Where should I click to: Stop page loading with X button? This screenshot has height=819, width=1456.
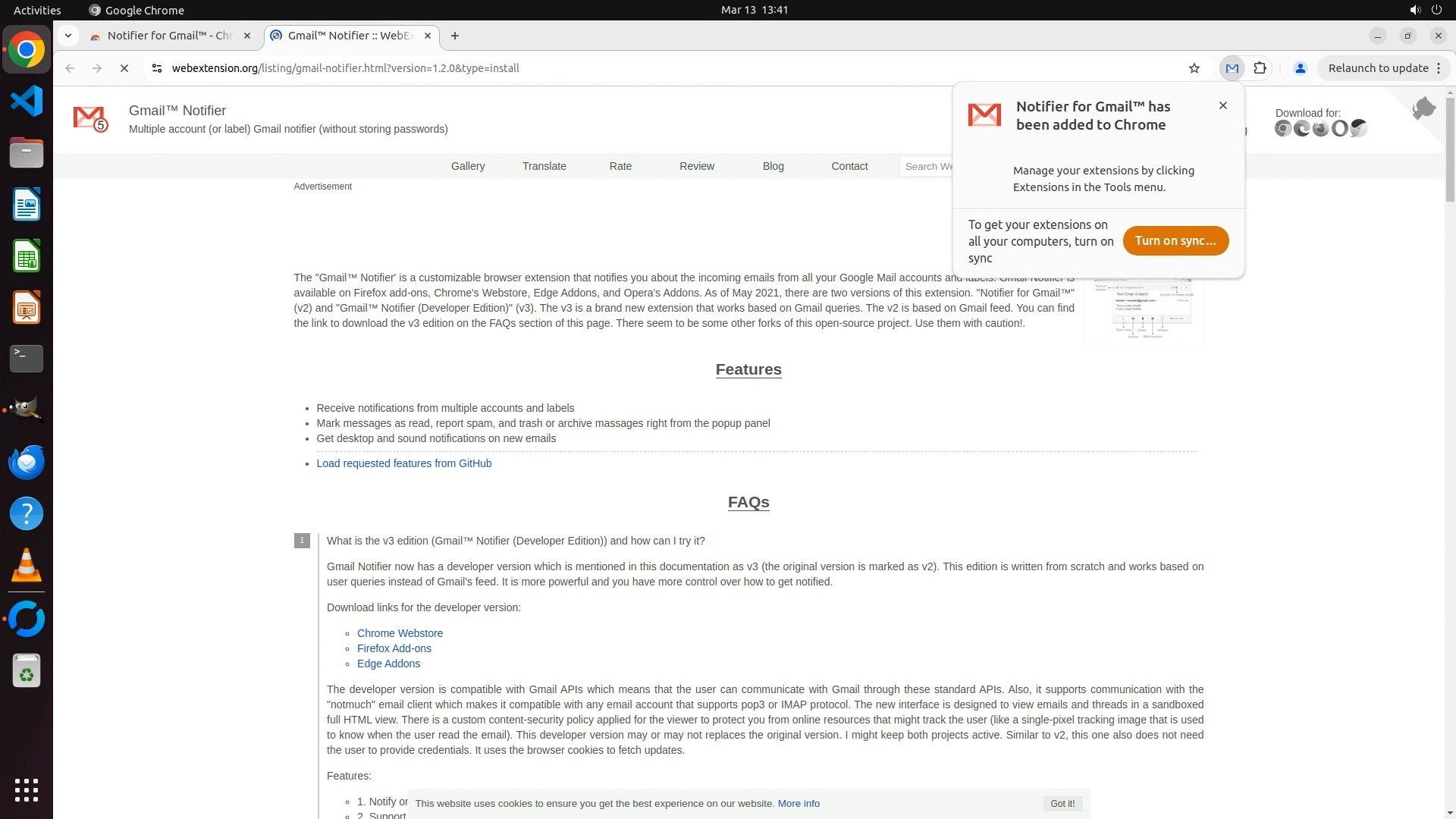(x=124, y=68)
